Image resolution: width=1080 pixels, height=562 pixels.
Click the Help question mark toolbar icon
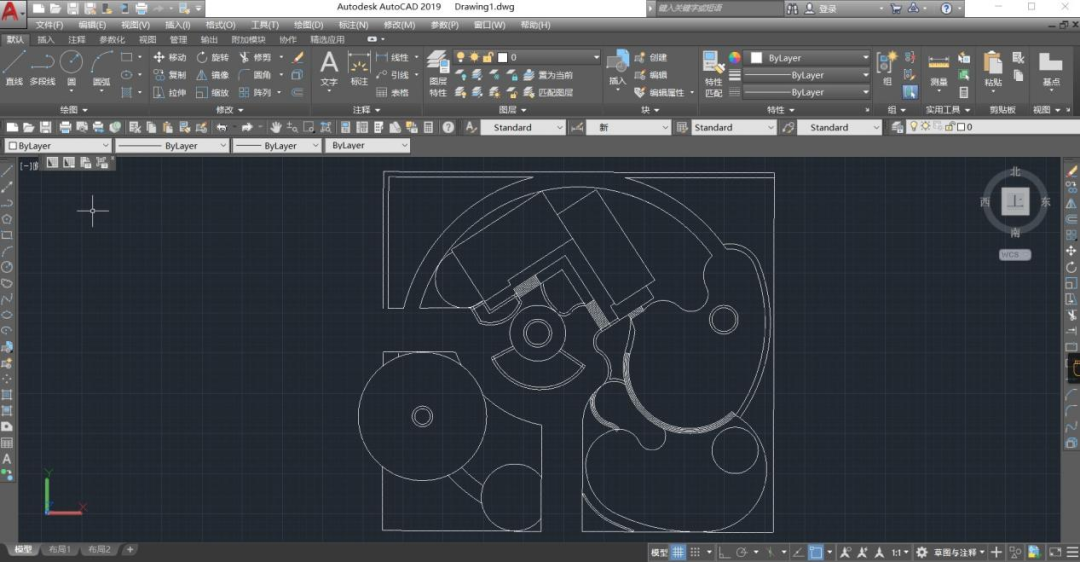click(448, 127)
